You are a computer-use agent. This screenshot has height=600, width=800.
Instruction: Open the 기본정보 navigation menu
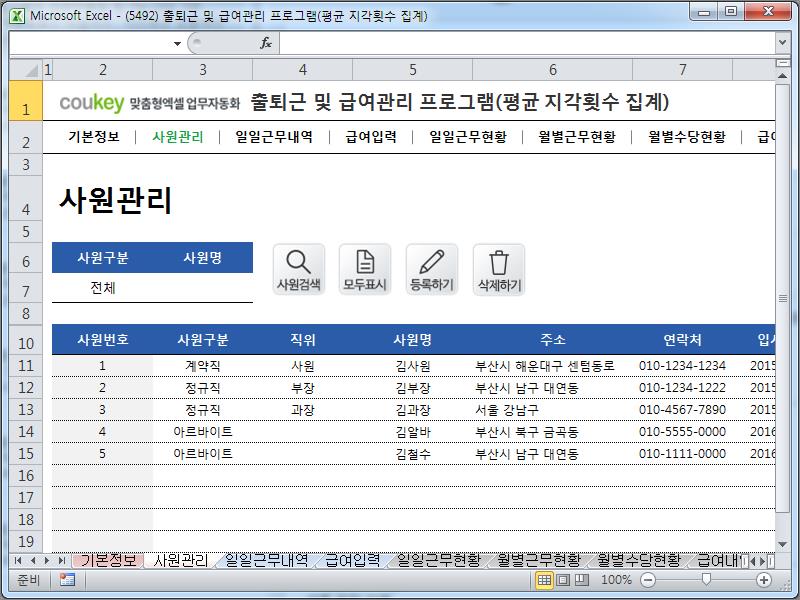click(94, 137)
